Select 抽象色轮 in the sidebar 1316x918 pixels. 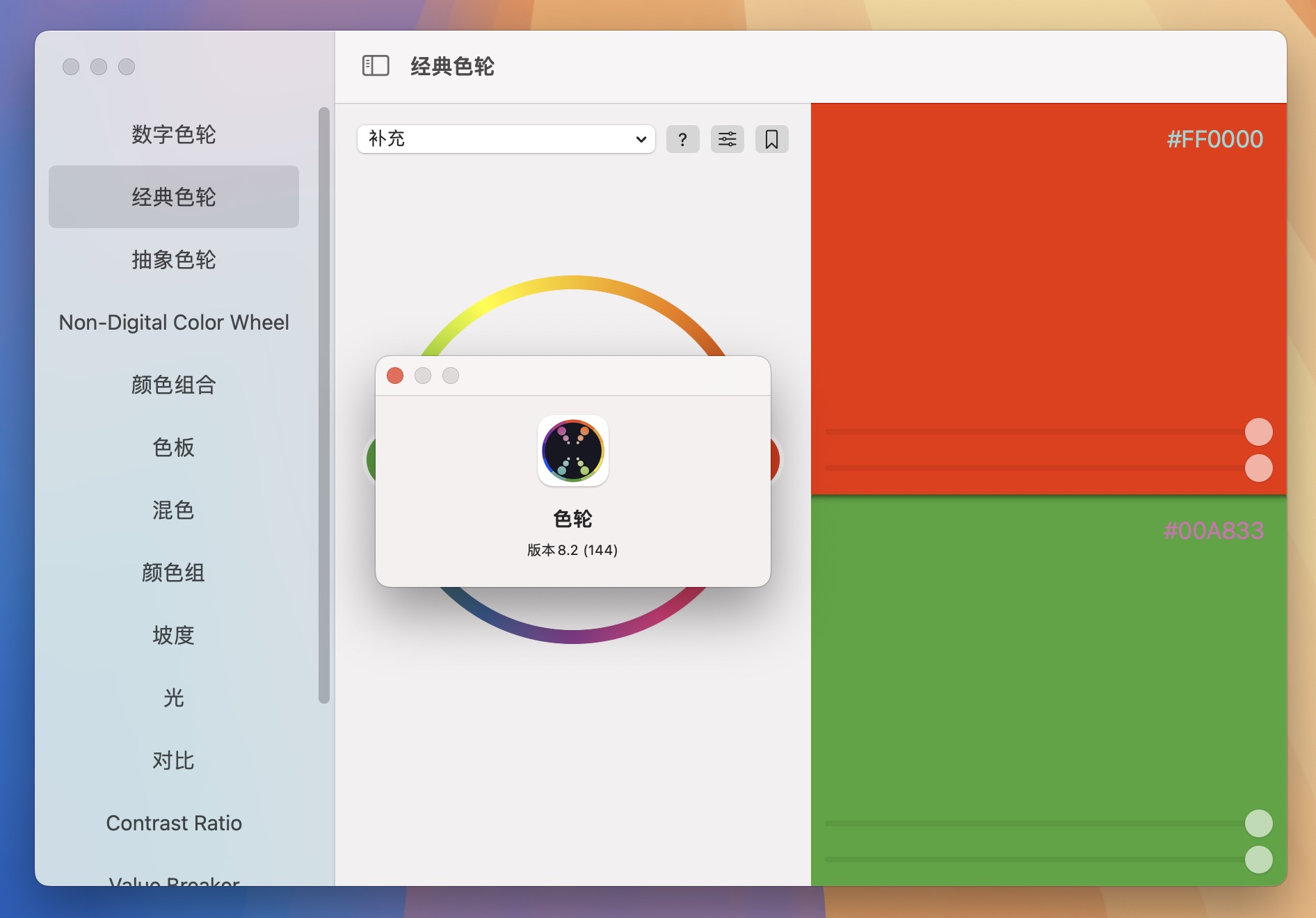(174, 259)
